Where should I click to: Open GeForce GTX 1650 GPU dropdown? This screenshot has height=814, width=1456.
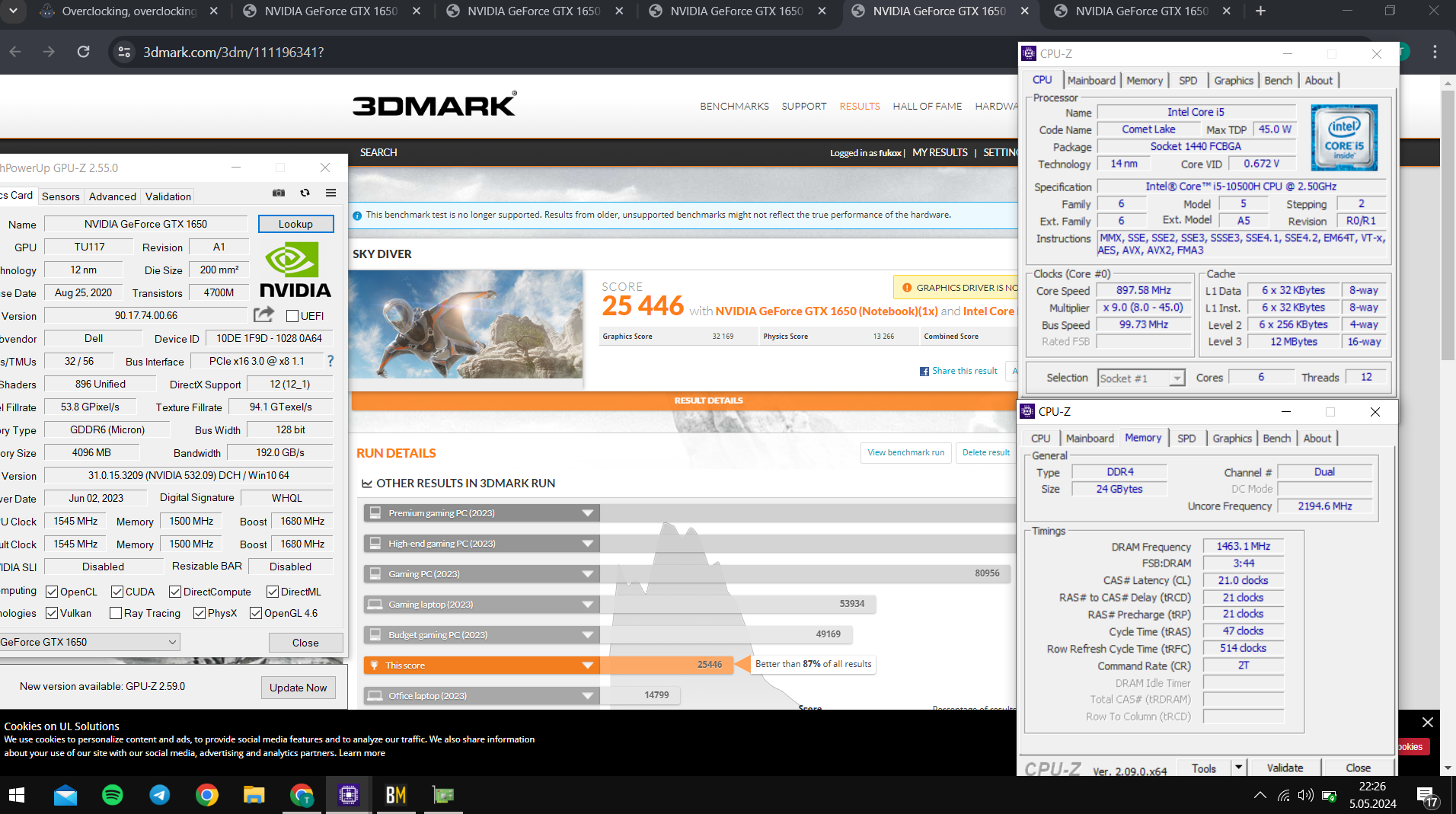pos(89,642)
